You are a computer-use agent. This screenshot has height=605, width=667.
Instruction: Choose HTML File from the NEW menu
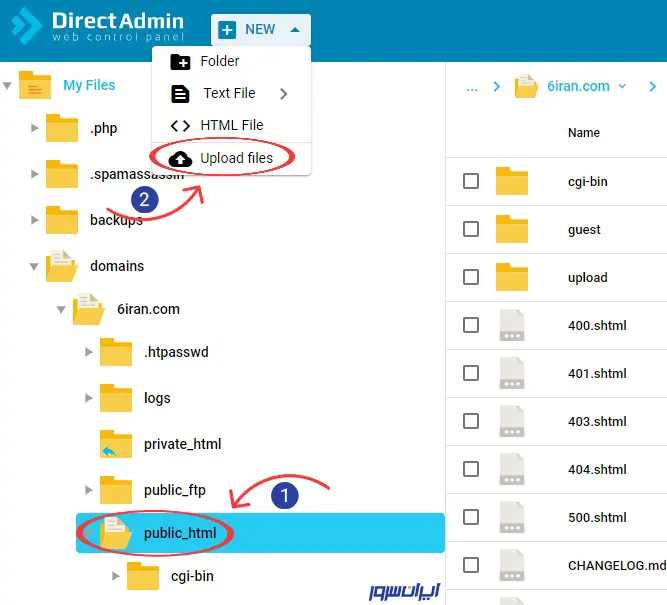231,126
